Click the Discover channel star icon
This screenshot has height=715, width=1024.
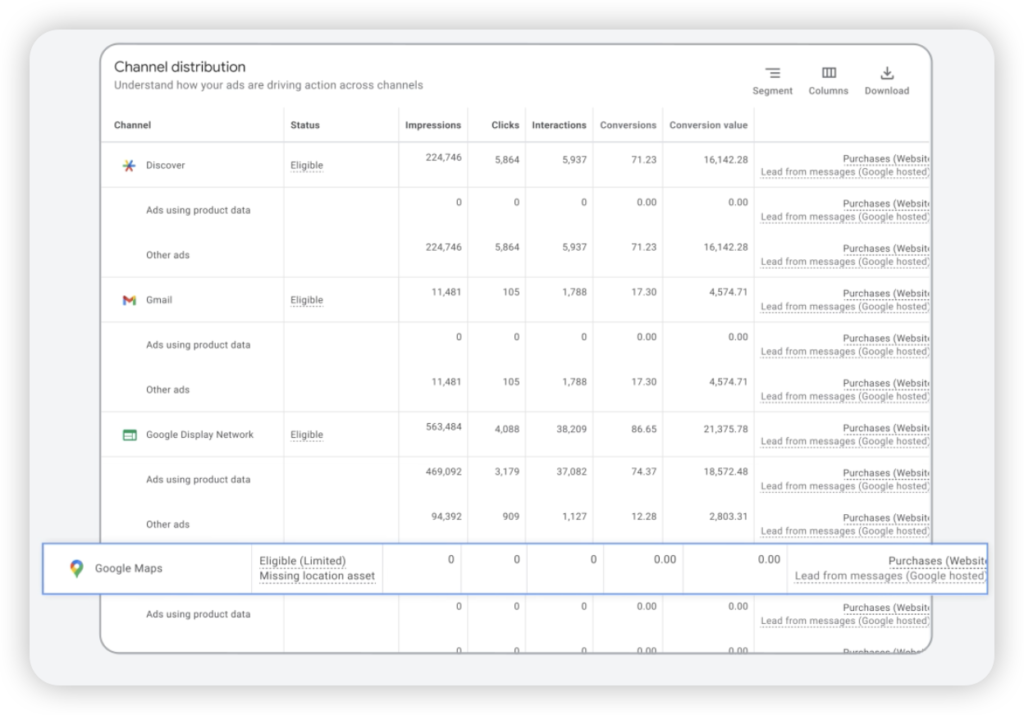pos(129,165)
